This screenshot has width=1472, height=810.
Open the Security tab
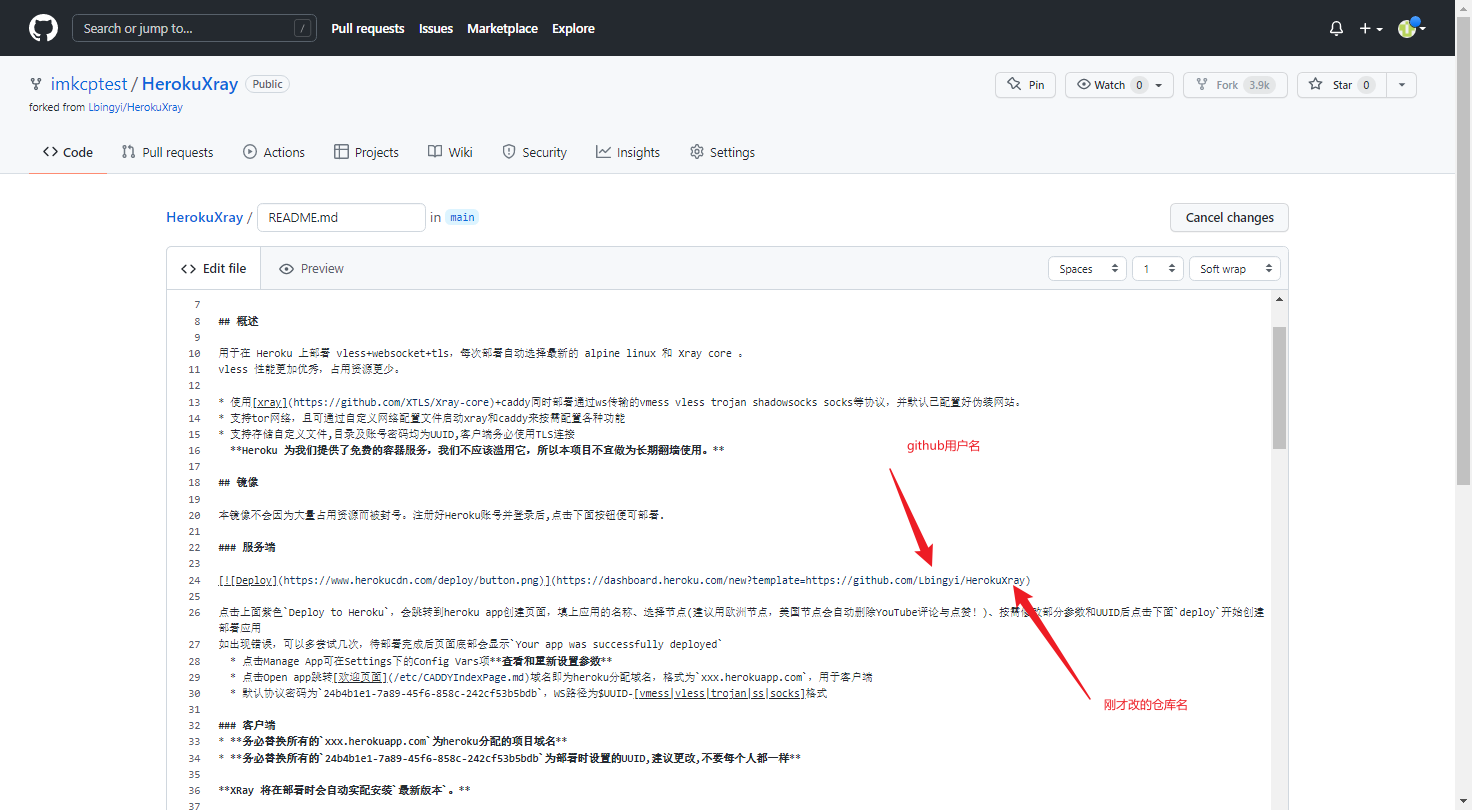point(534,152)
